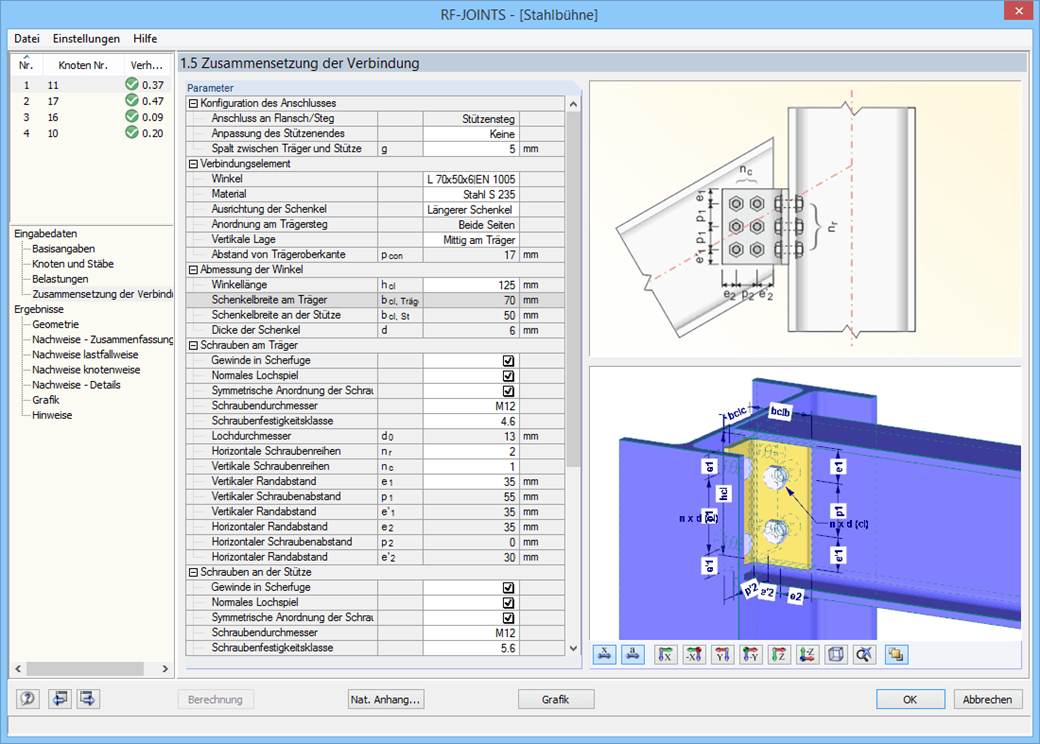Click the green check icon for node 11

coord(131,84)
